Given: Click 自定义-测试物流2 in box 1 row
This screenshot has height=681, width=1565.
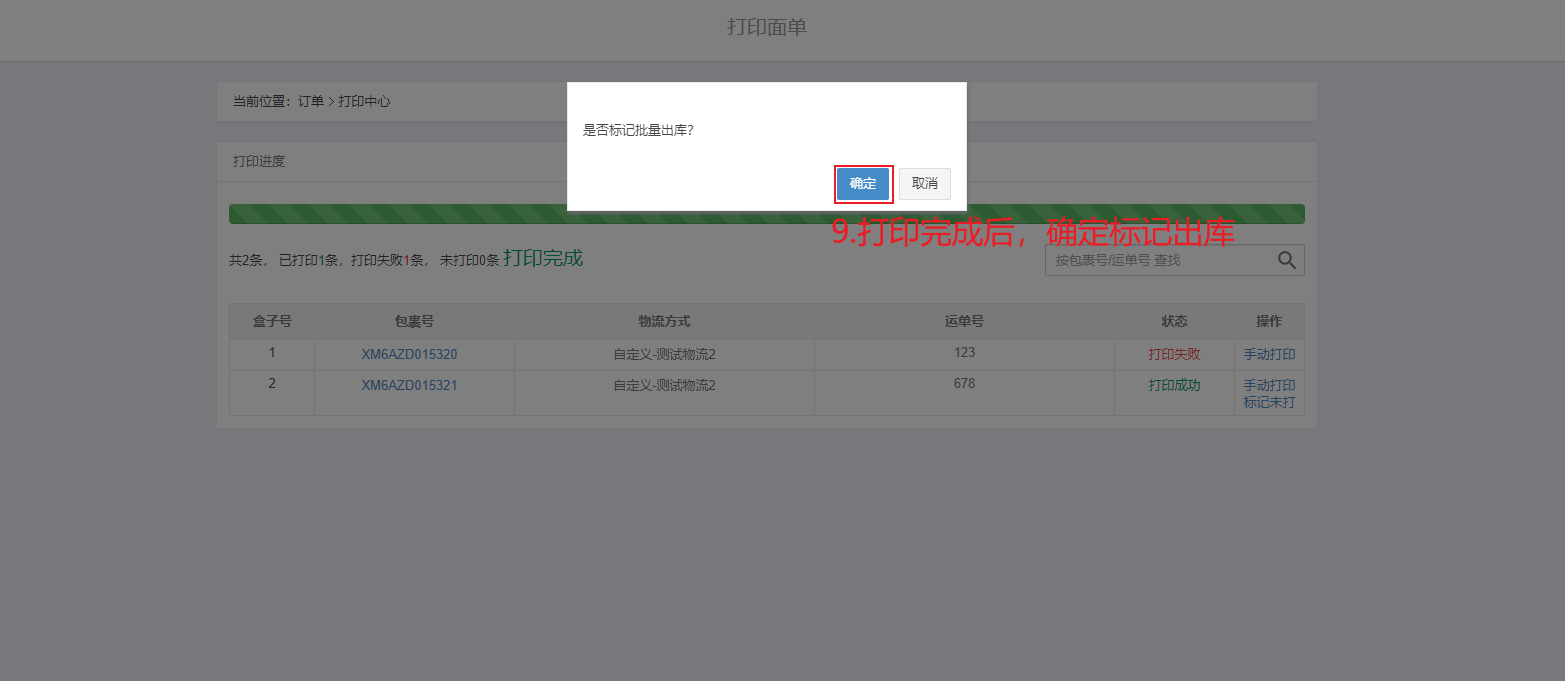Looking at the screenshot, I should tap(665, 354).
